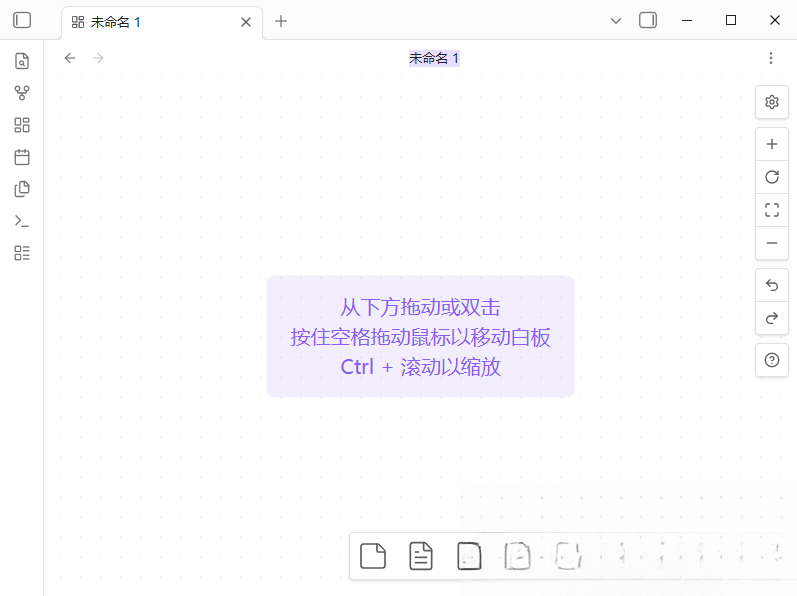Image resolution: width=797 pixels, height=596 pixels.
Task: Expand tab list dropdown chevron
Action: click(x=616, y=21)
